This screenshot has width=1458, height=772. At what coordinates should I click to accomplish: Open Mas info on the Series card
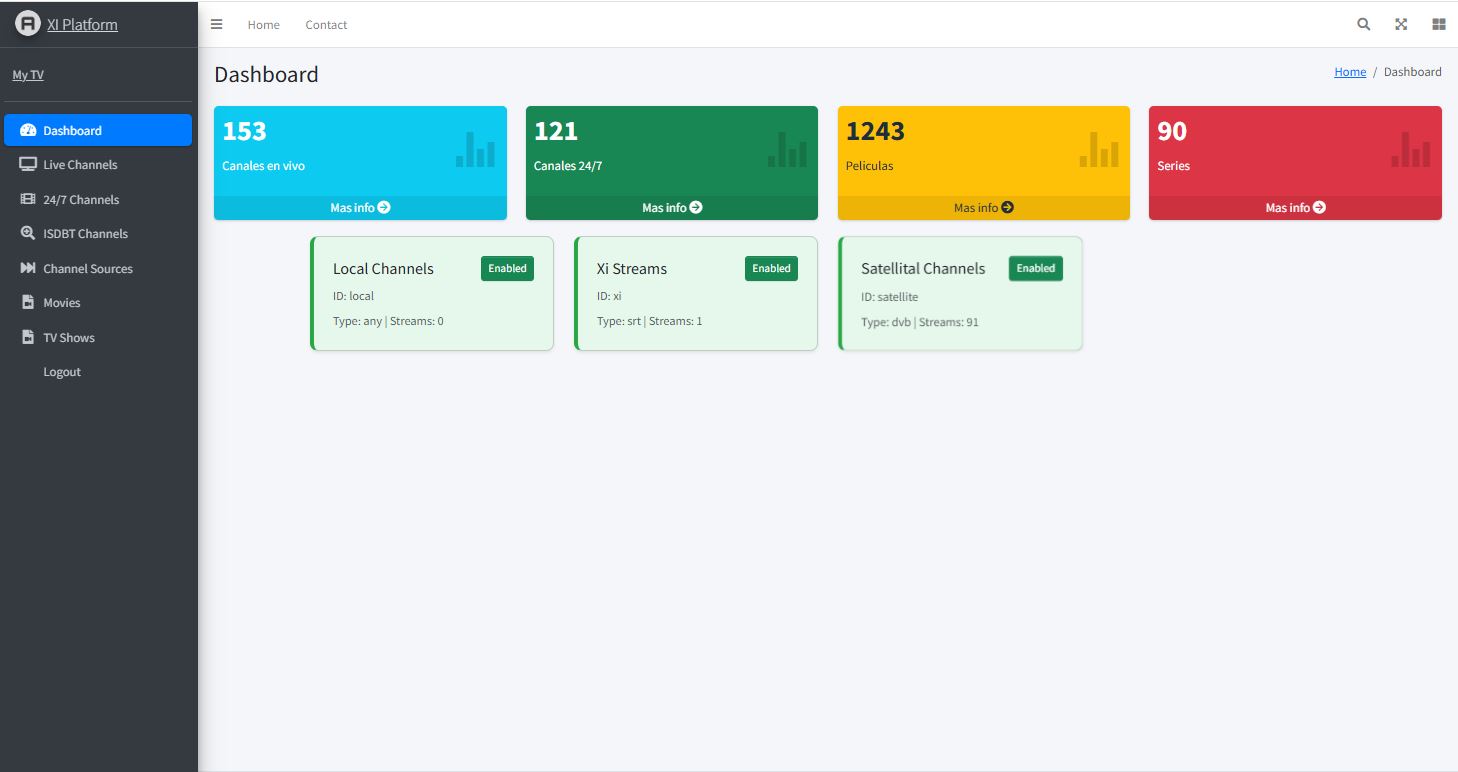(x=1295, y=208)
